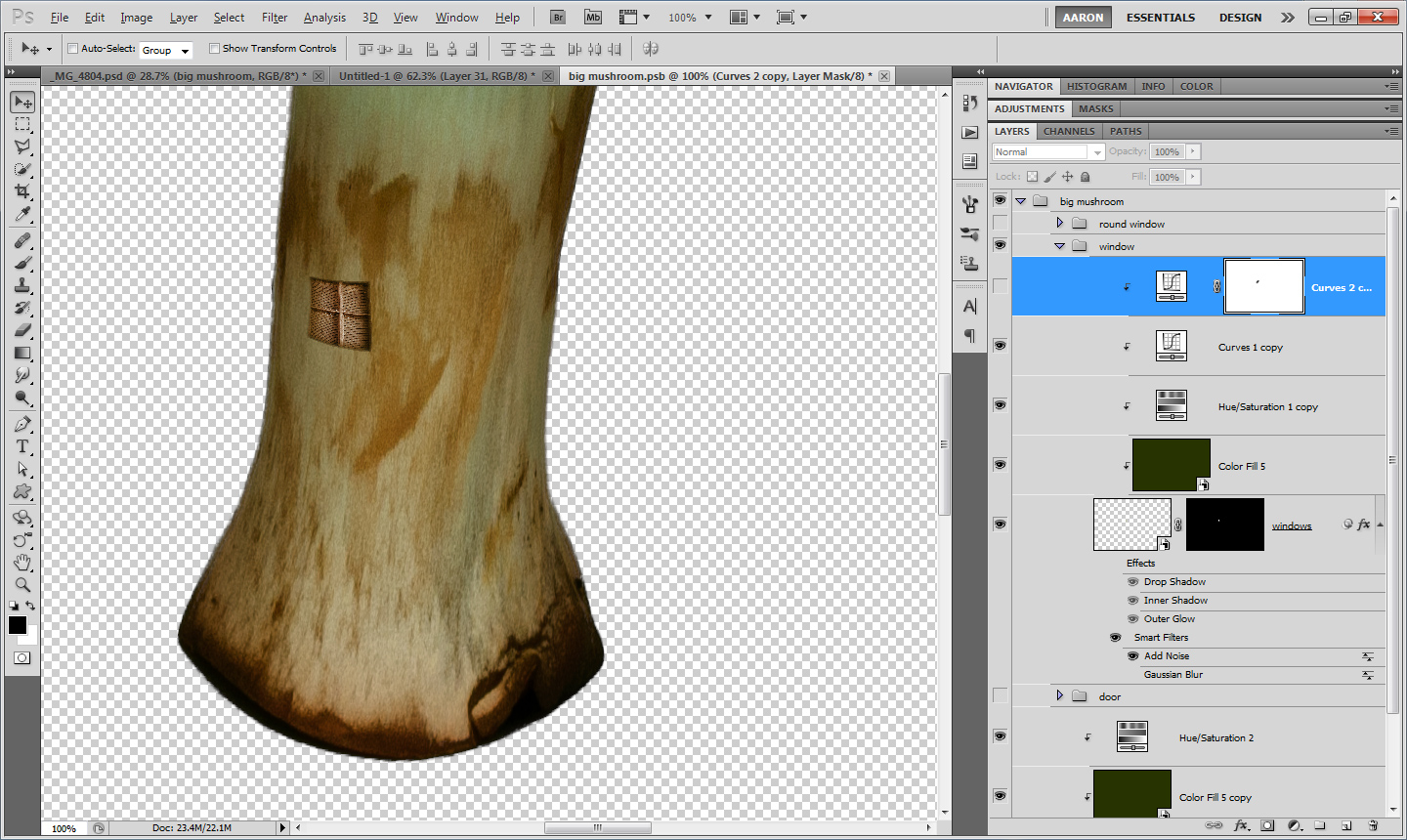
Task: Expand the door layer group
Action: pos(1060,696)
